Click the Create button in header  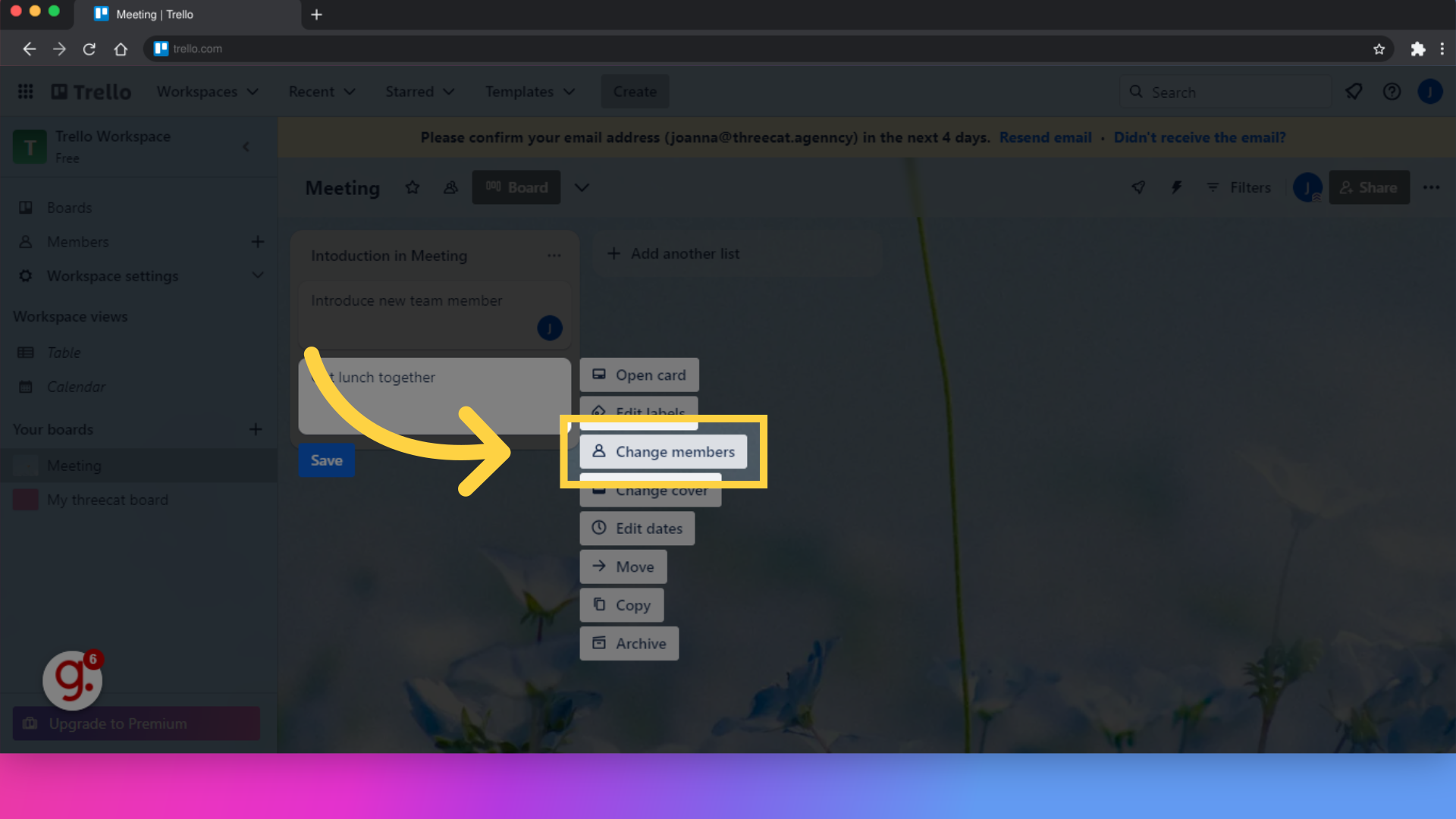(635, 92)
